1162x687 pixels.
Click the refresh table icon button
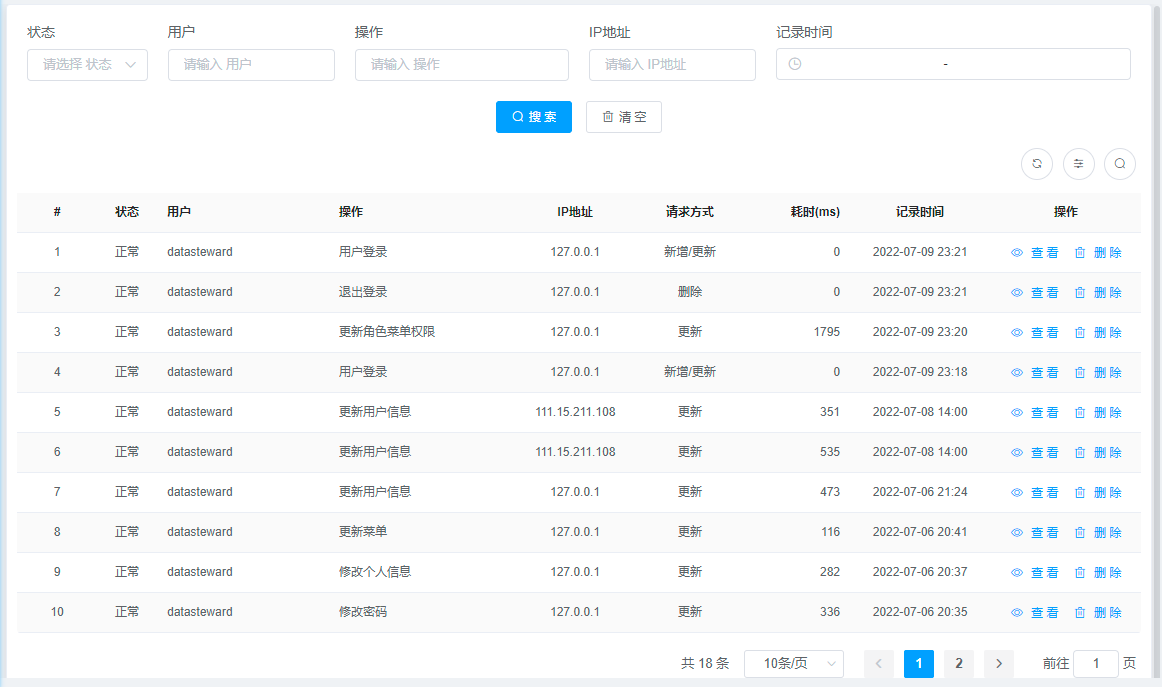tap(1037, 164)
